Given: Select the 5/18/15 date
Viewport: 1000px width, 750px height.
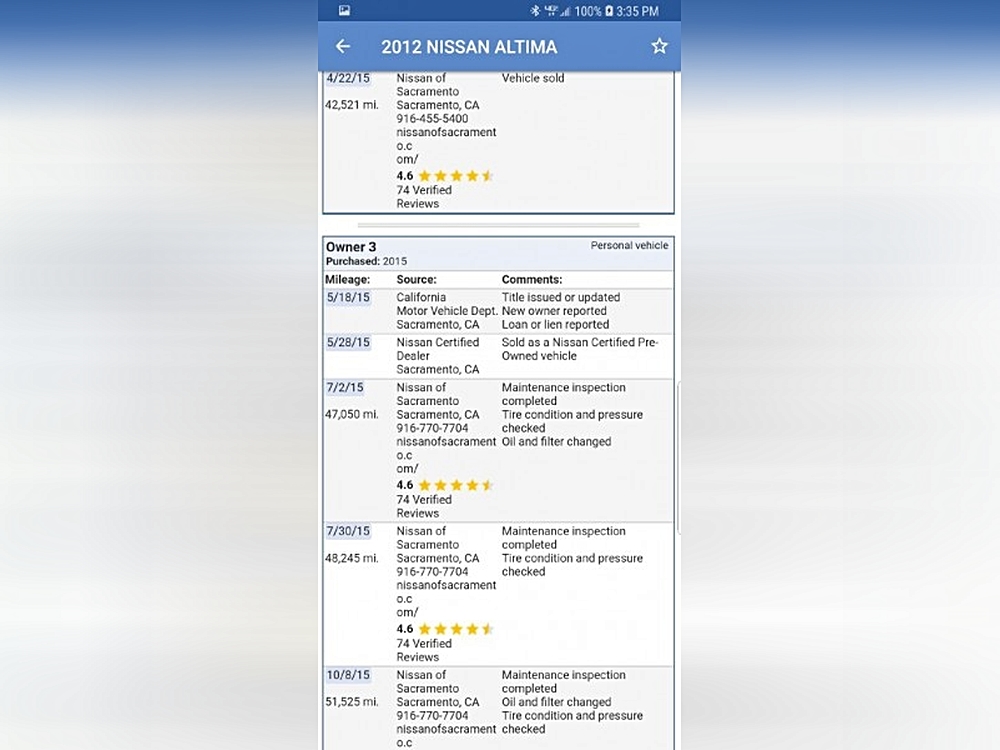Looking at the screenshot, I should [348, 297].
